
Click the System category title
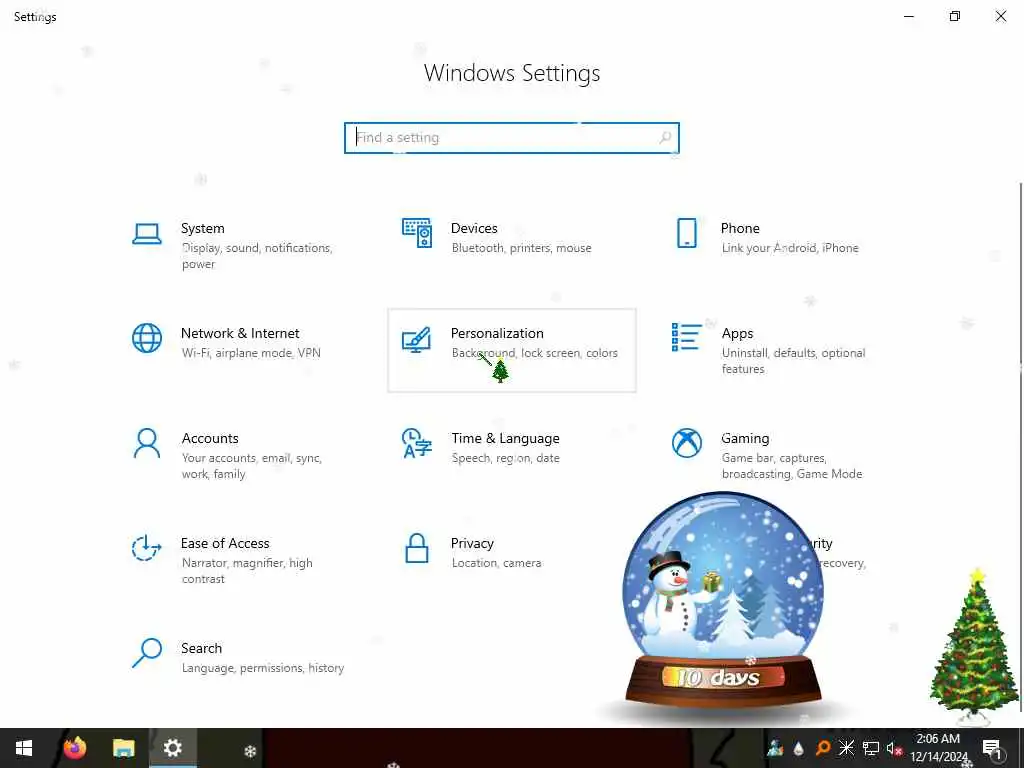202,229
